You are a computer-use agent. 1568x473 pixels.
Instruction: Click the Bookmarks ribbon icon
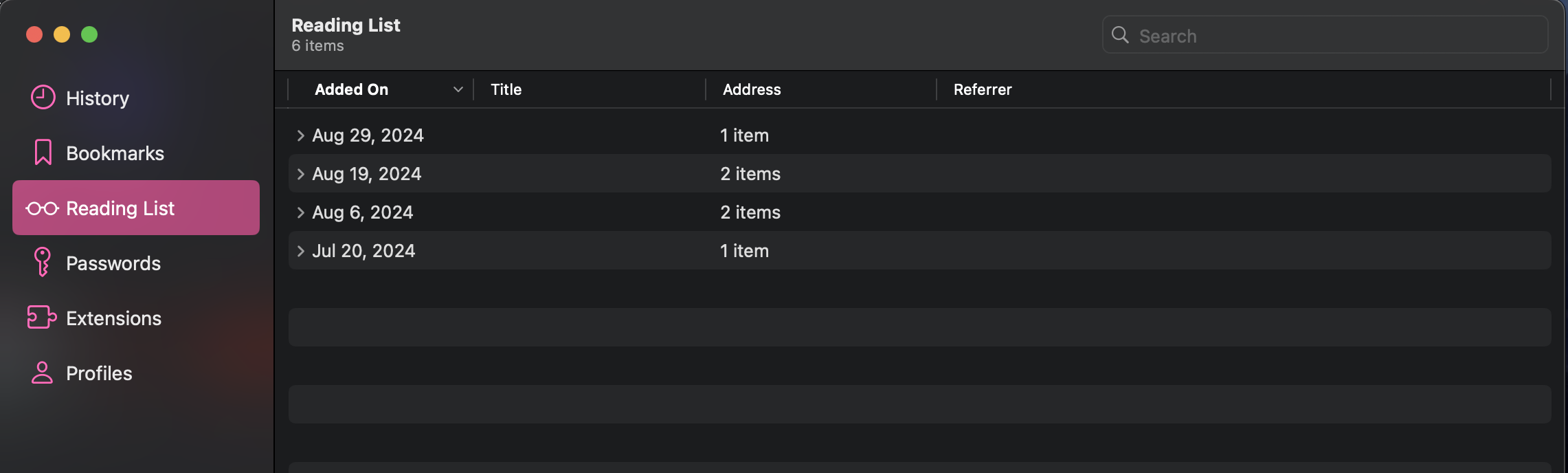click(x=43, y=153)
